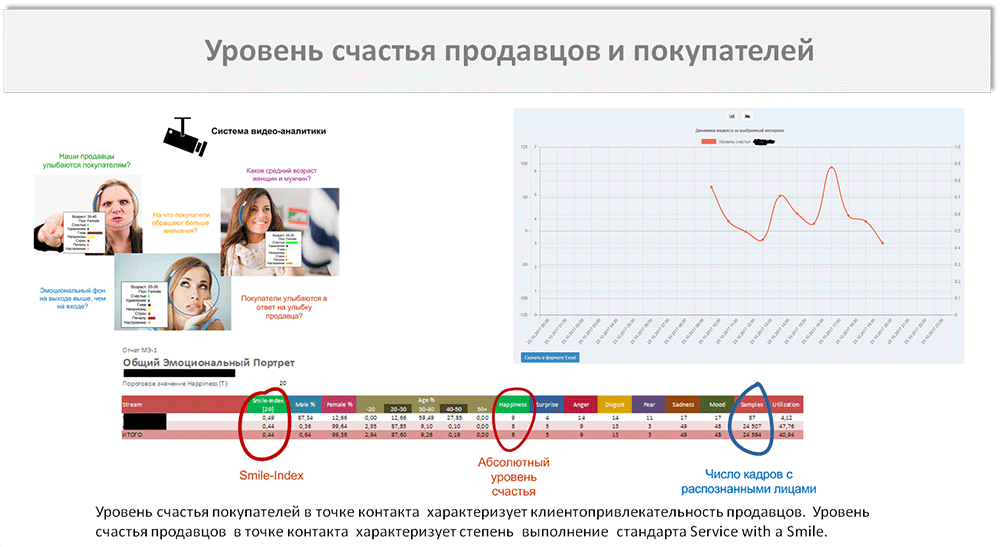Click the Utilization column header

pyautogui.click(x=788, y=405)
